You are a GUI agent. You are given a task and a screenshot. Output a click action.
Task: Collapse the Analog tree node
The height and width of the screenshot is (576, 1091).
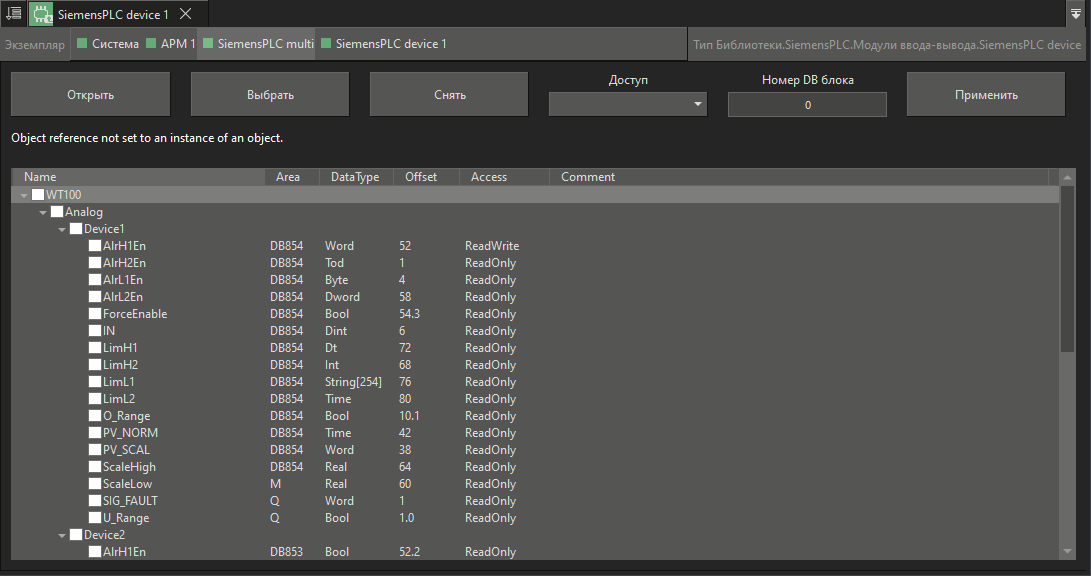[x=43, y=212]
